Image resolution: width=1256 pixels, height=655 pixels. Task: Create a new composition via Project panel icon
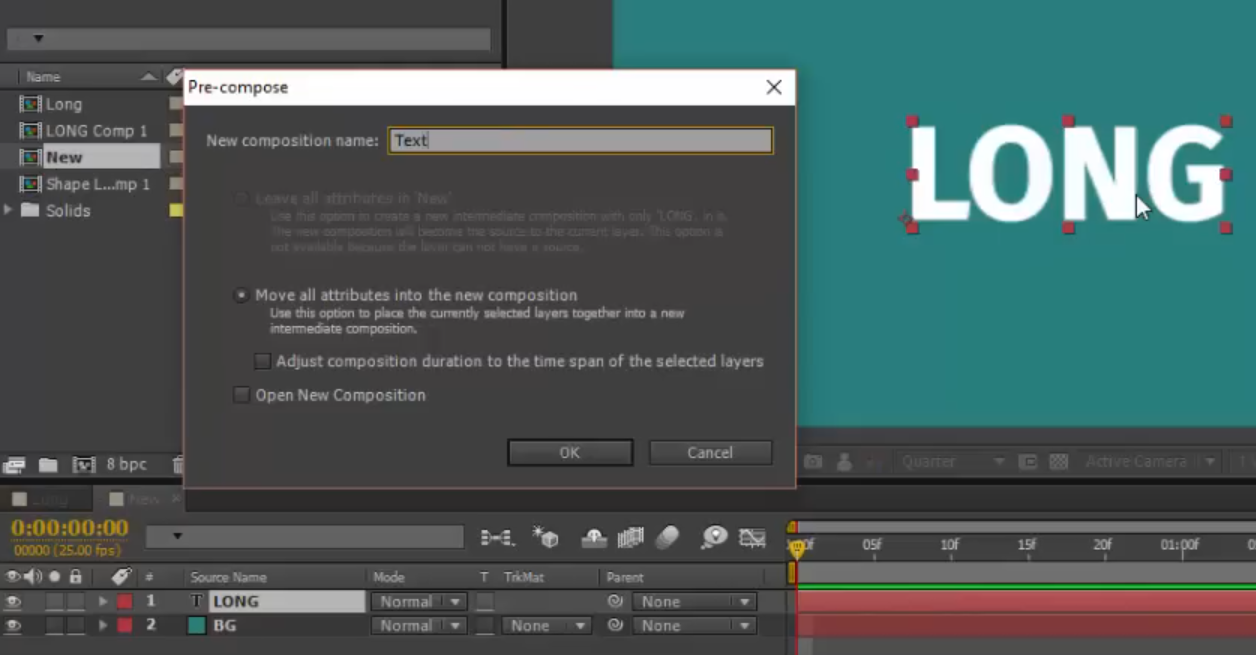click(84, 464)
